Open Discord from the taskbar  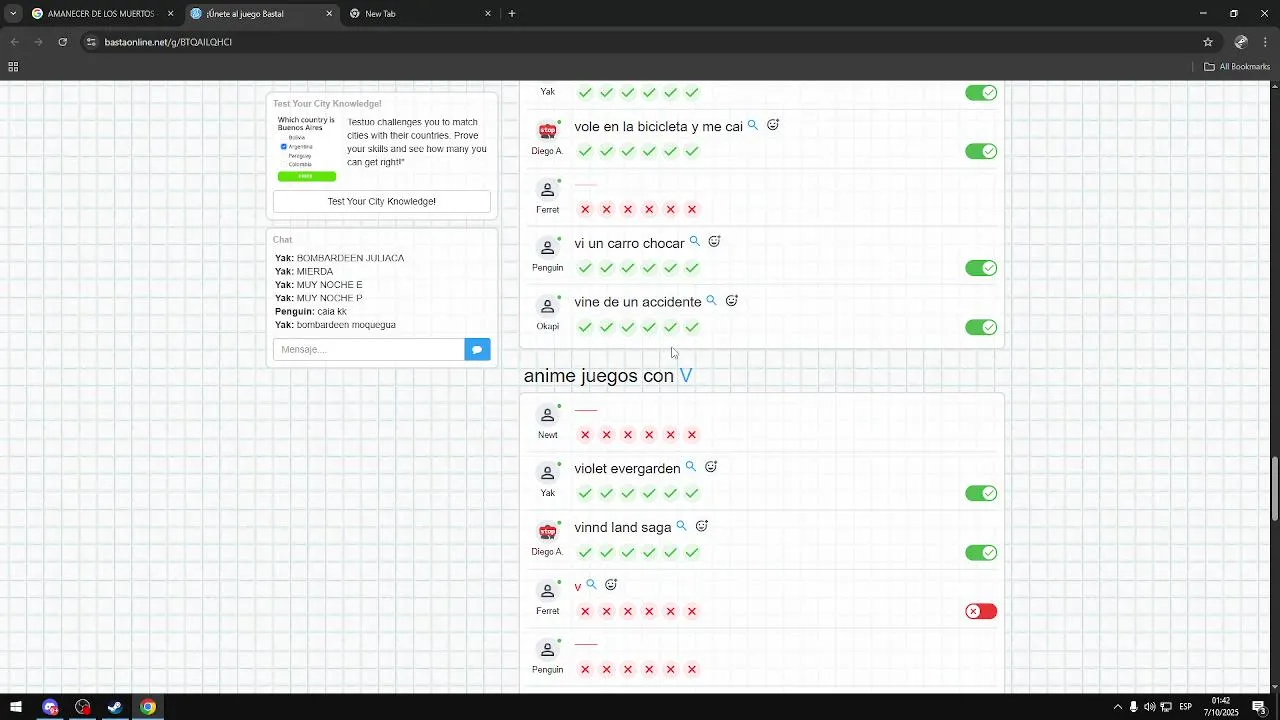tap(51, 707)
